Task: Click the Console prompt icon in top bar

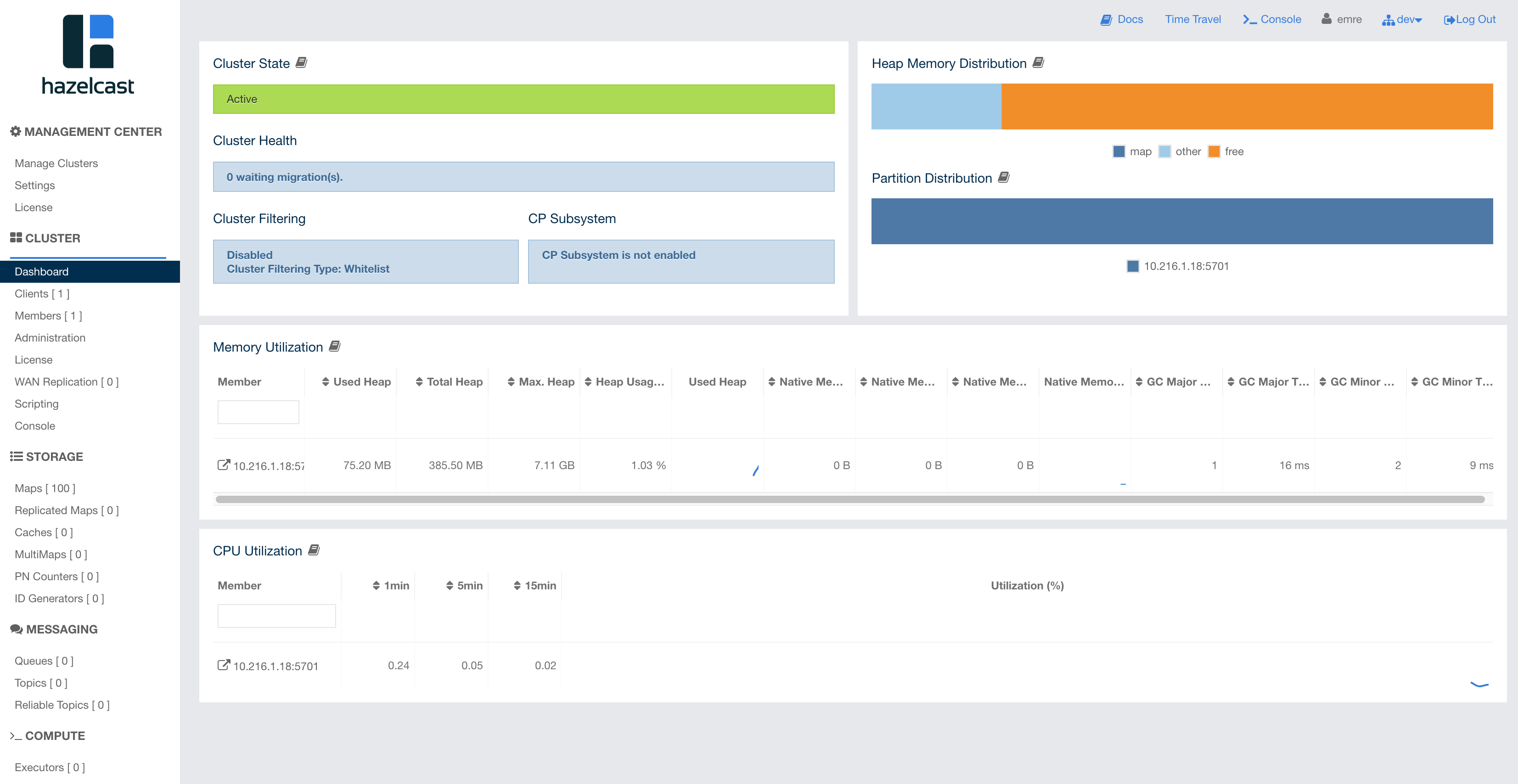Action: click(1249, 19)
